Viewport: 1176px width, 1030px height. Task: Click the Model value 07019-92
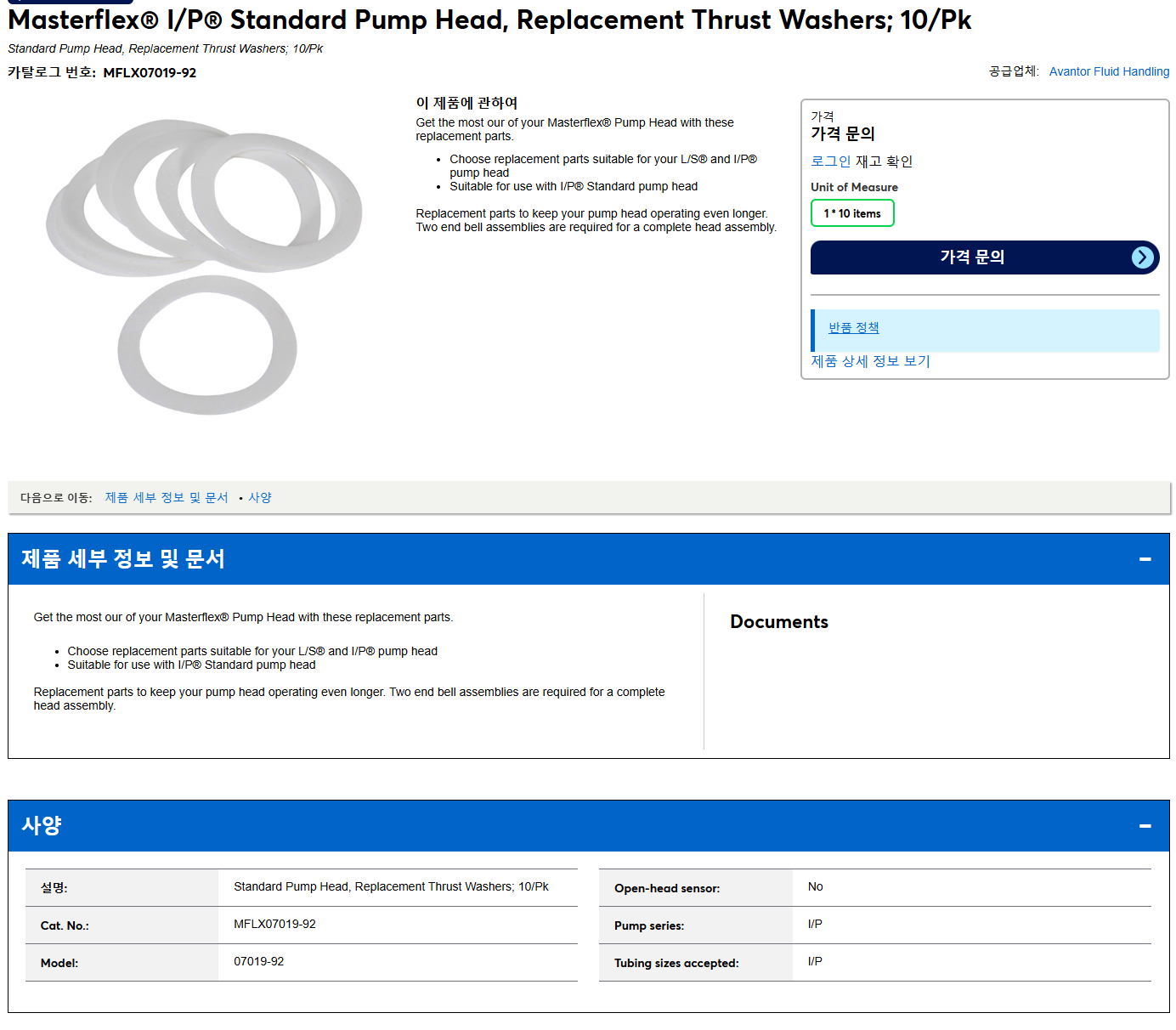[x=259, y=961]
